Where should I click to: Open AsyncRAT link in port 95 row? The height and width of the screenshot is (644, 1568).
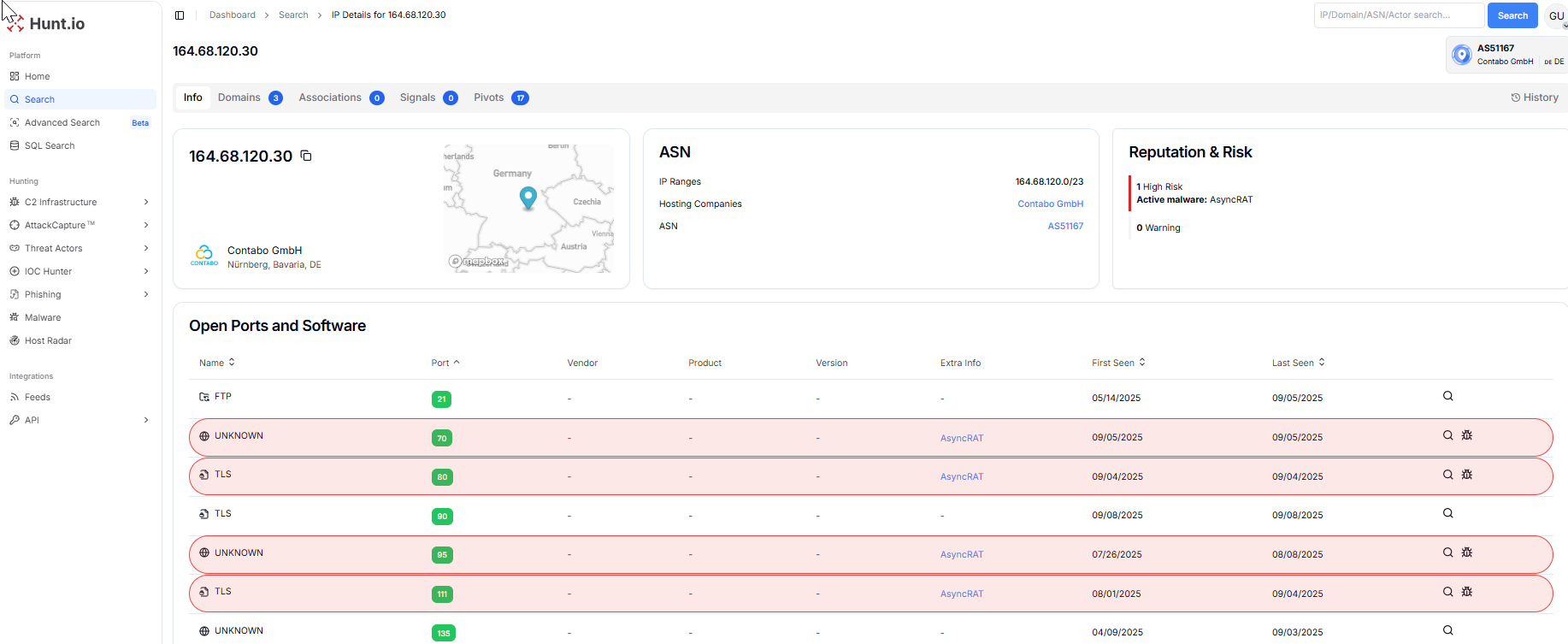pyautogui.click(x=962, y=554)
